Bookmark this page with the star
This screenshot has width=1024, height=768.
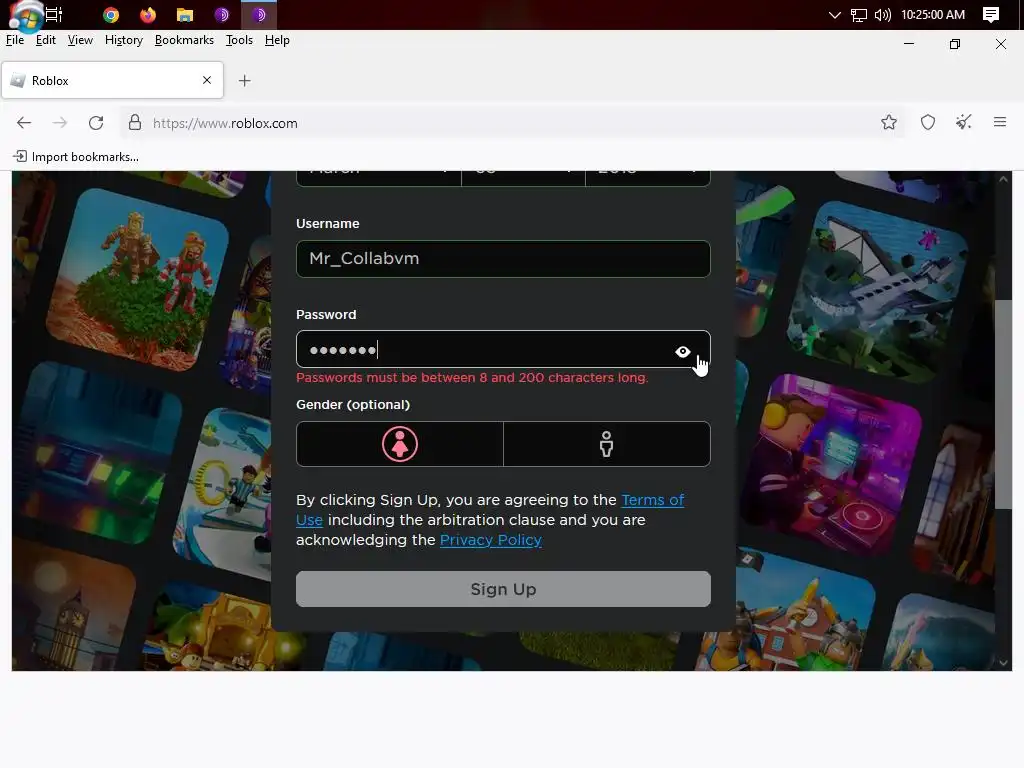click(x=888, y=122)
